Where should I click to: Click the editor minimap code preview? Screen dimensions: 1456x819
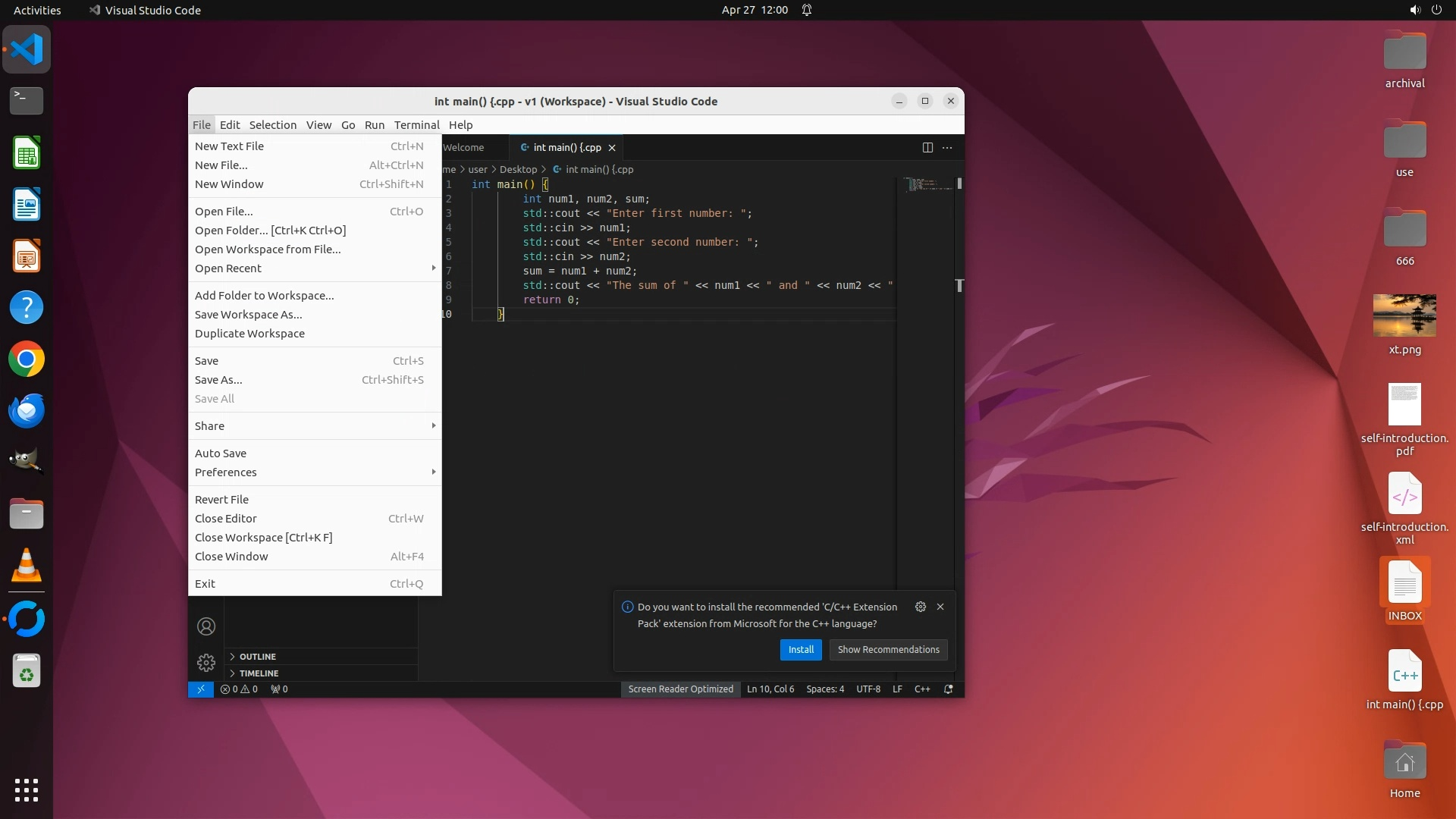(x=927, y=184)
